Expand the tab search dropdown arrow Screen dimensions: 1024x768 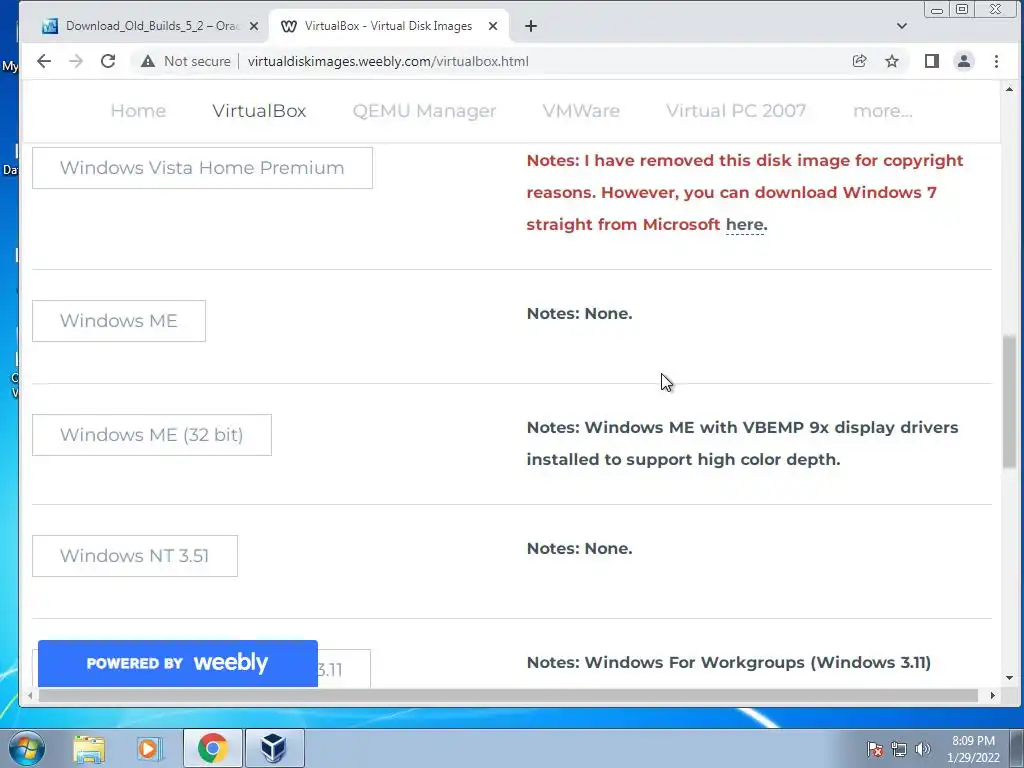point(902,26)
